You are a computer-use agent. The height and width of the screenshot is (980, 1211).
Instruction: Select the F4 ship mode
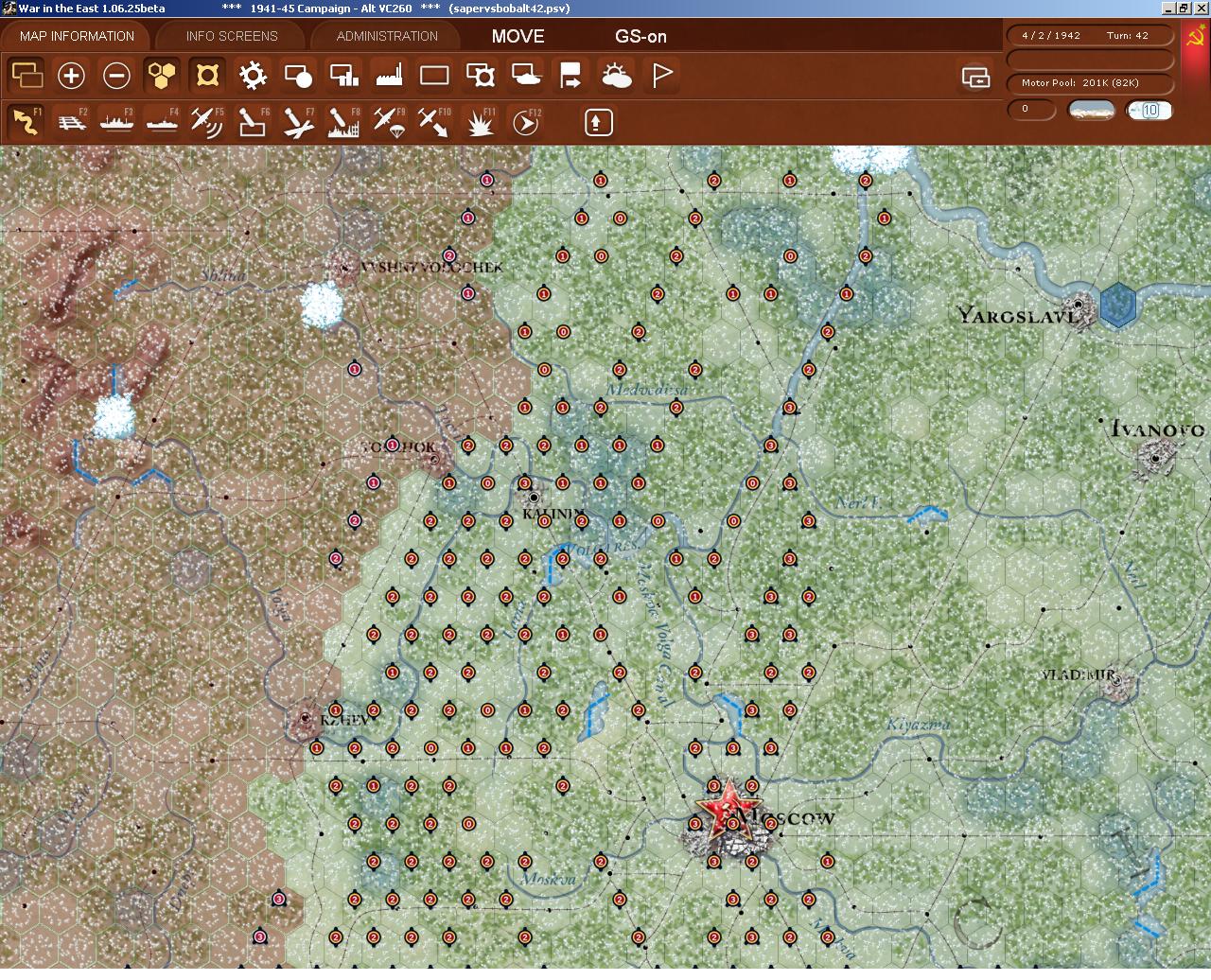click(162, 122)
